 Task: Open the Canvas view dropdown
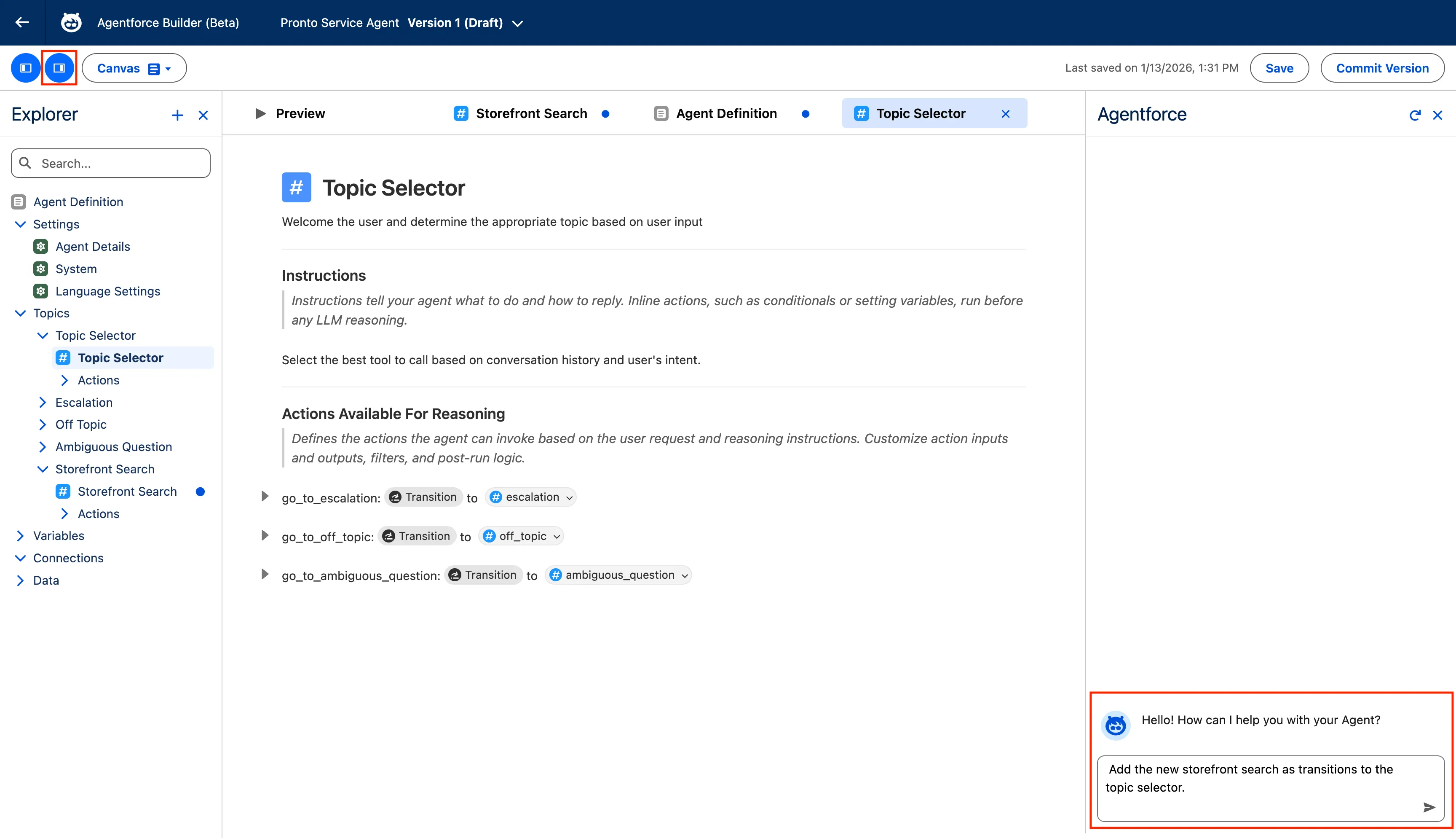pyautogui.click(x=134, y=68)
